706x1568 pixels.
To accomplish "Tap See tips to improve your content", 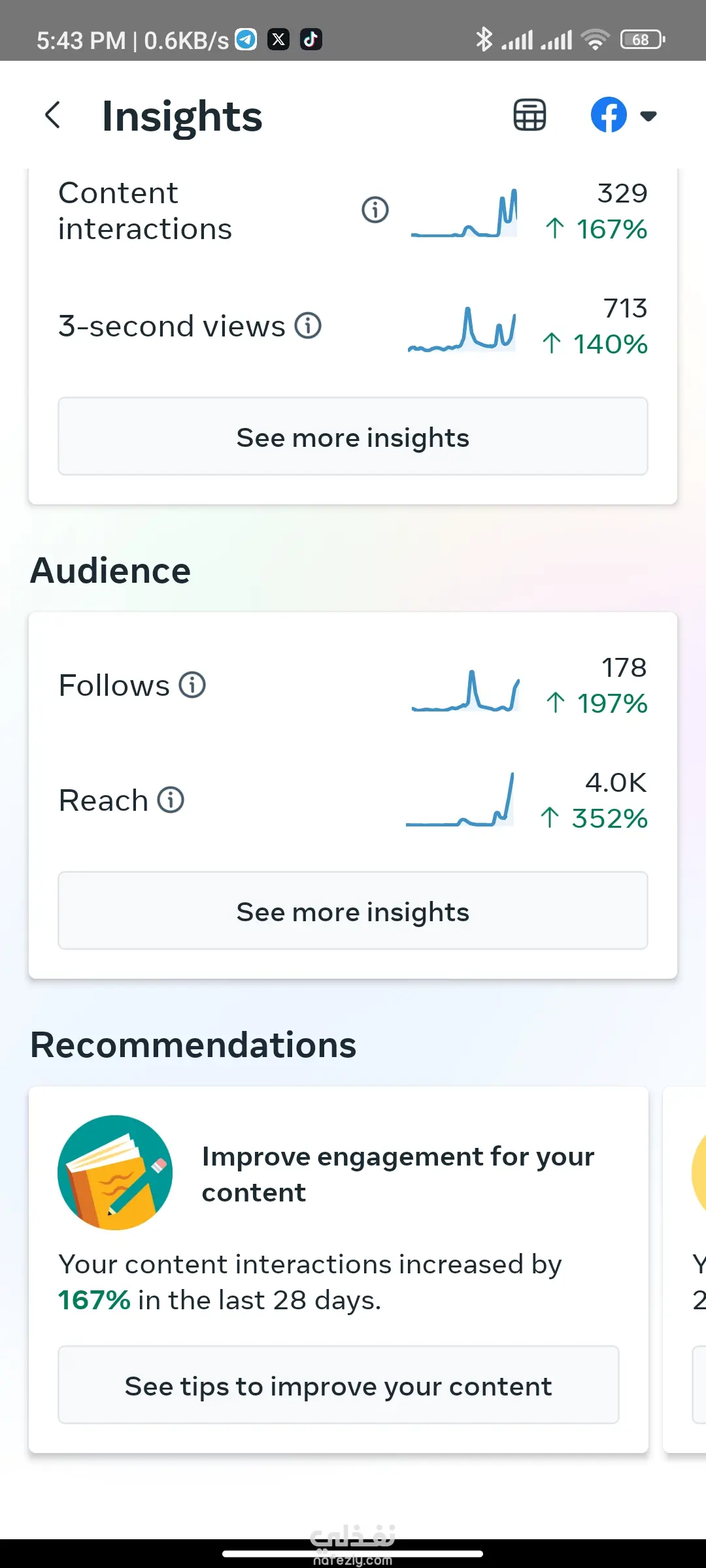I will pyautogui.click(x=339, y=1385).
